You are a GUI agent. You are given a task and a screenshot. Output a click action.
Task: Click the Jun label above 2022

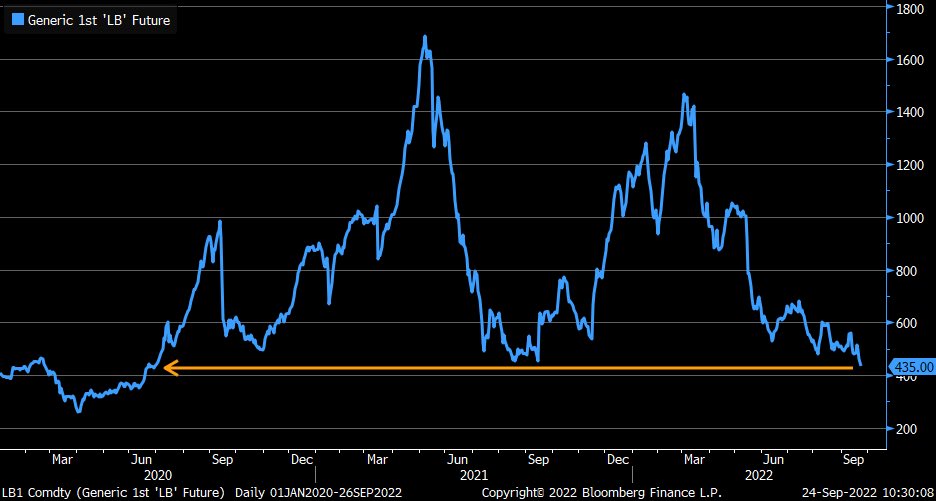pyautogui.click(x=774, y=460)
